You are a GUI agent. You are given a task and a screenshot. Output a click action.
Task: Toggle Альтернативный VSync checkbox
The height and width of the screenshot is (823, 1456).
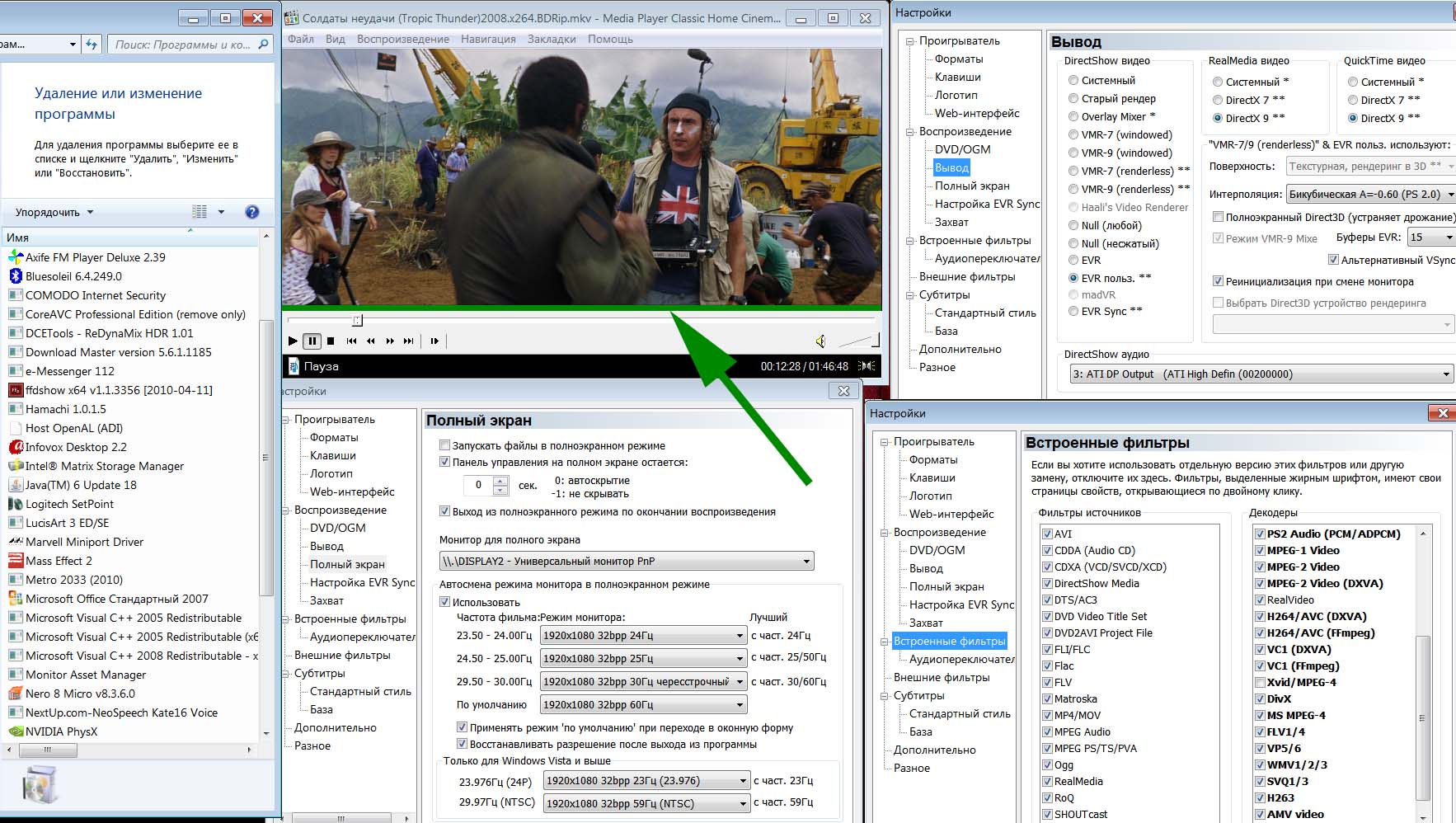[x=1333, y=260]
